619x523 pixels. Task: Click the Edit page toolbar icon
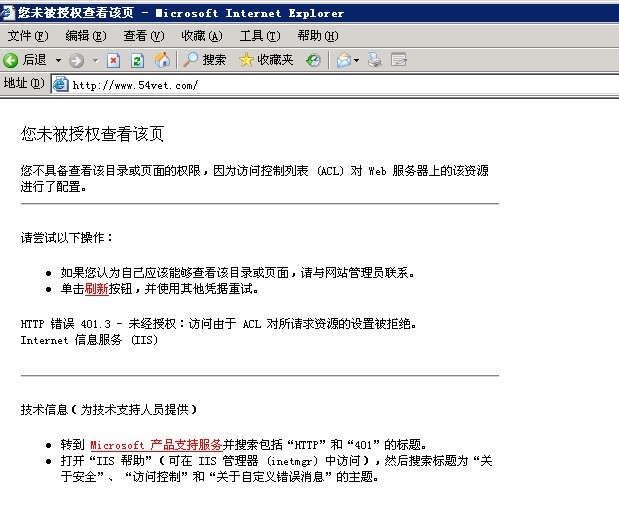point(399,60)
